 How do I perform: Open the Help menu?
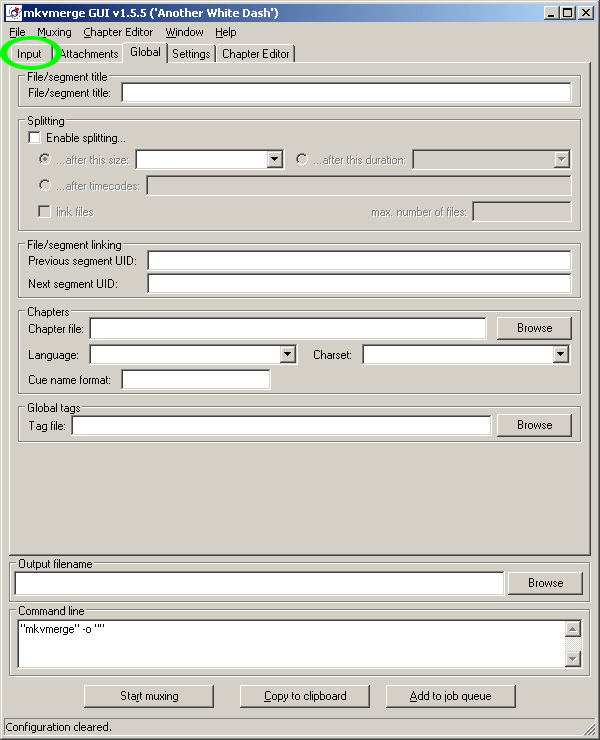point(226,32)
